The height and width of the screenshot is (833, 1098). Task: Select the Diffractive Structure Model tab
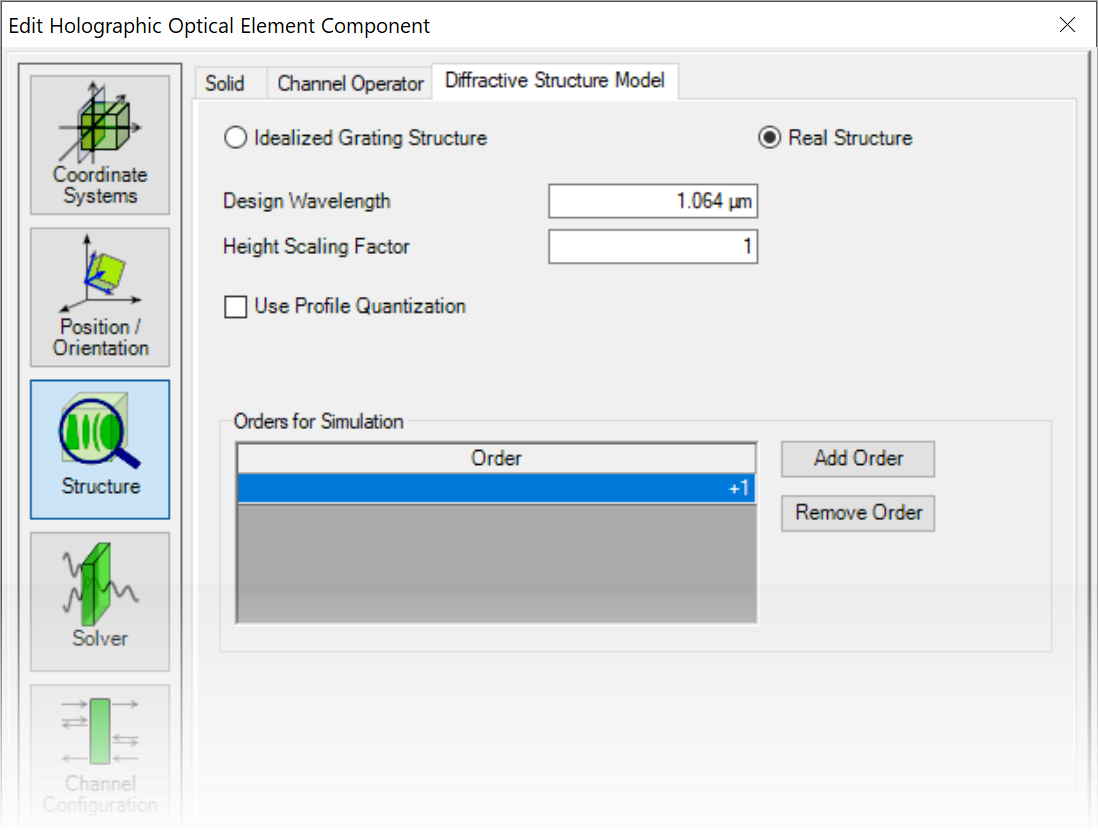(x=555, y=80)
